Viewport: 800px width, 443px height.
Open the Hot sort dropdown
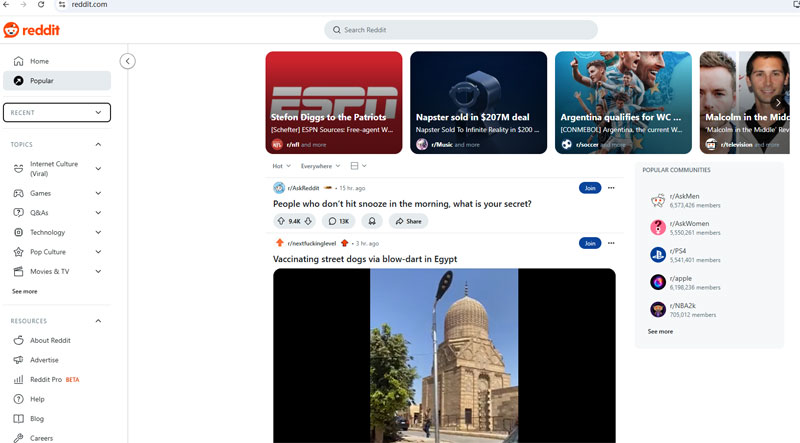click(x=281, y=166)
